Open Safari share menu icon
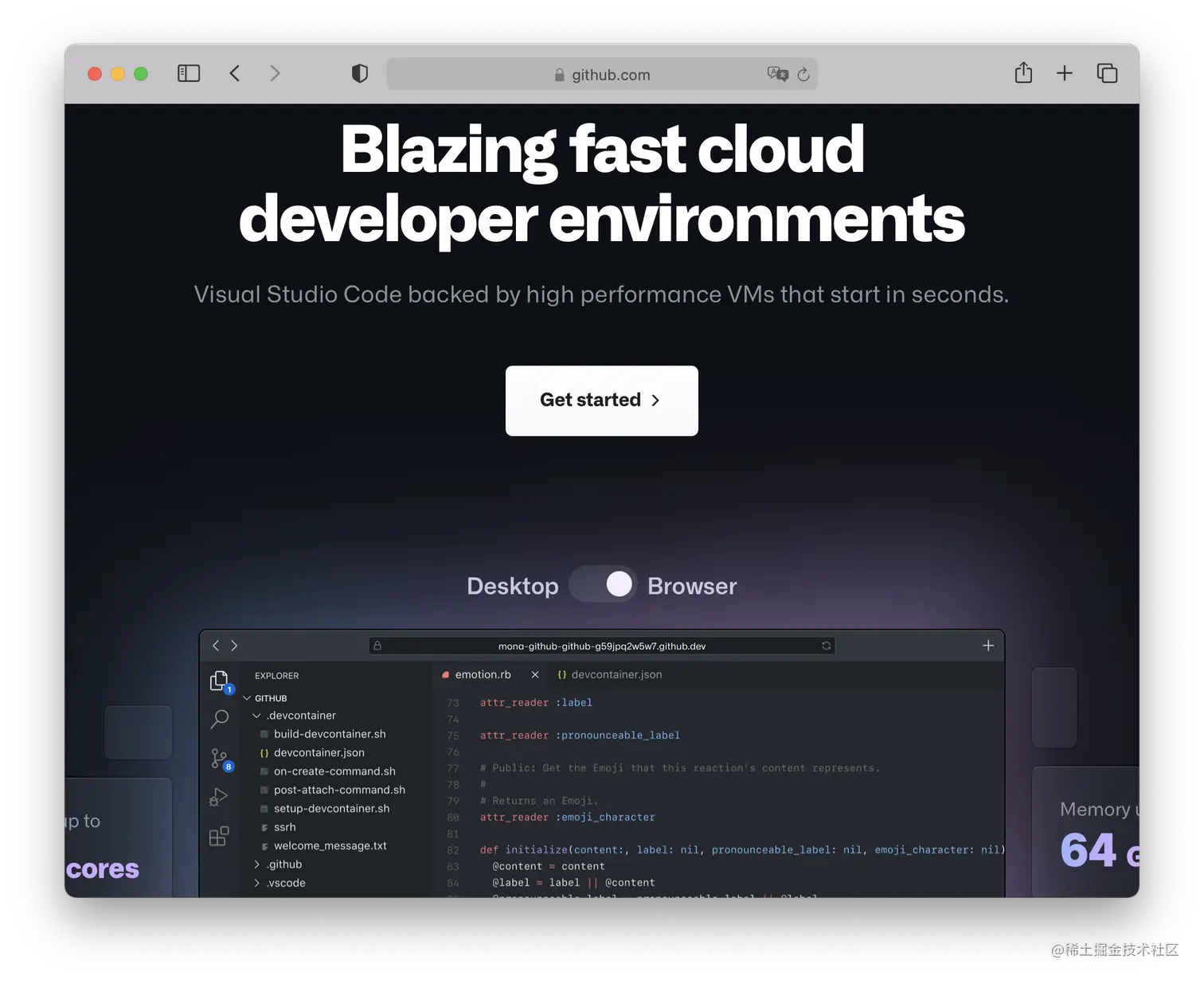1204x983 pixels. tap(1024, 72)
